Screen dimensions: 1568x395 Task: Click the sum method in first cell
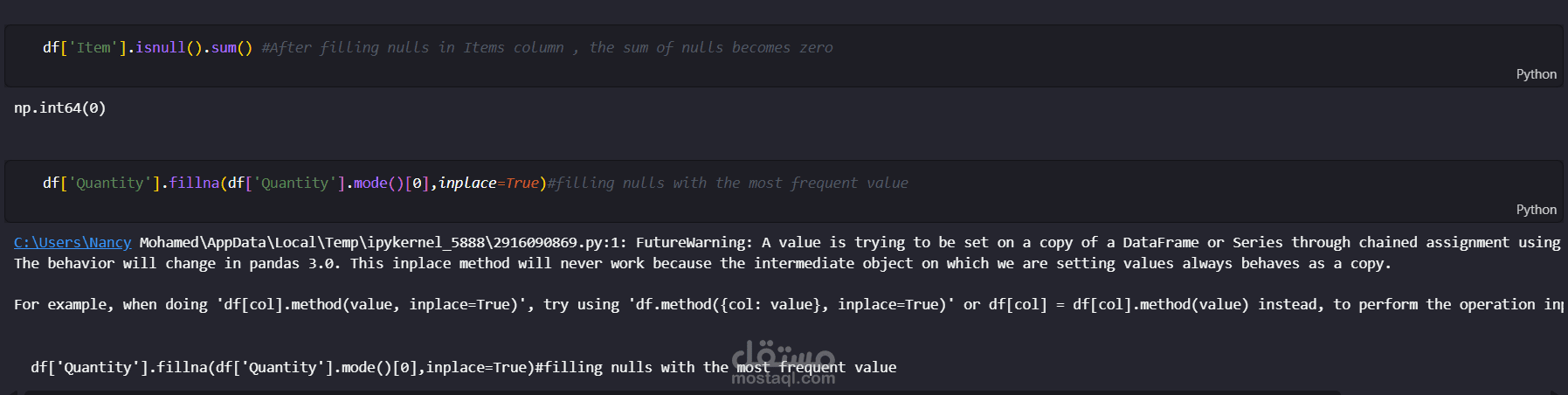point(223,48)
